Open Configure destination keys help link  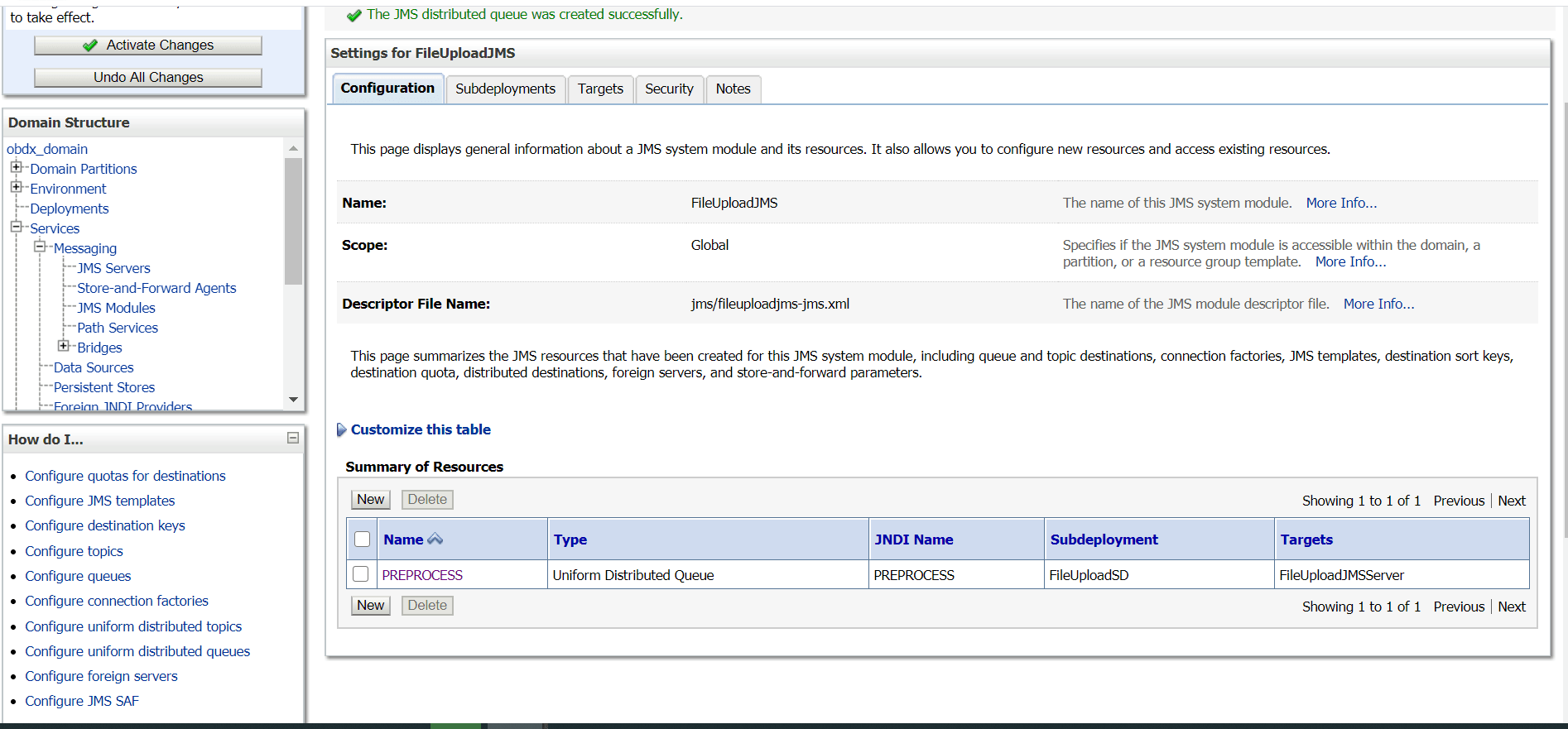[105, 525]
